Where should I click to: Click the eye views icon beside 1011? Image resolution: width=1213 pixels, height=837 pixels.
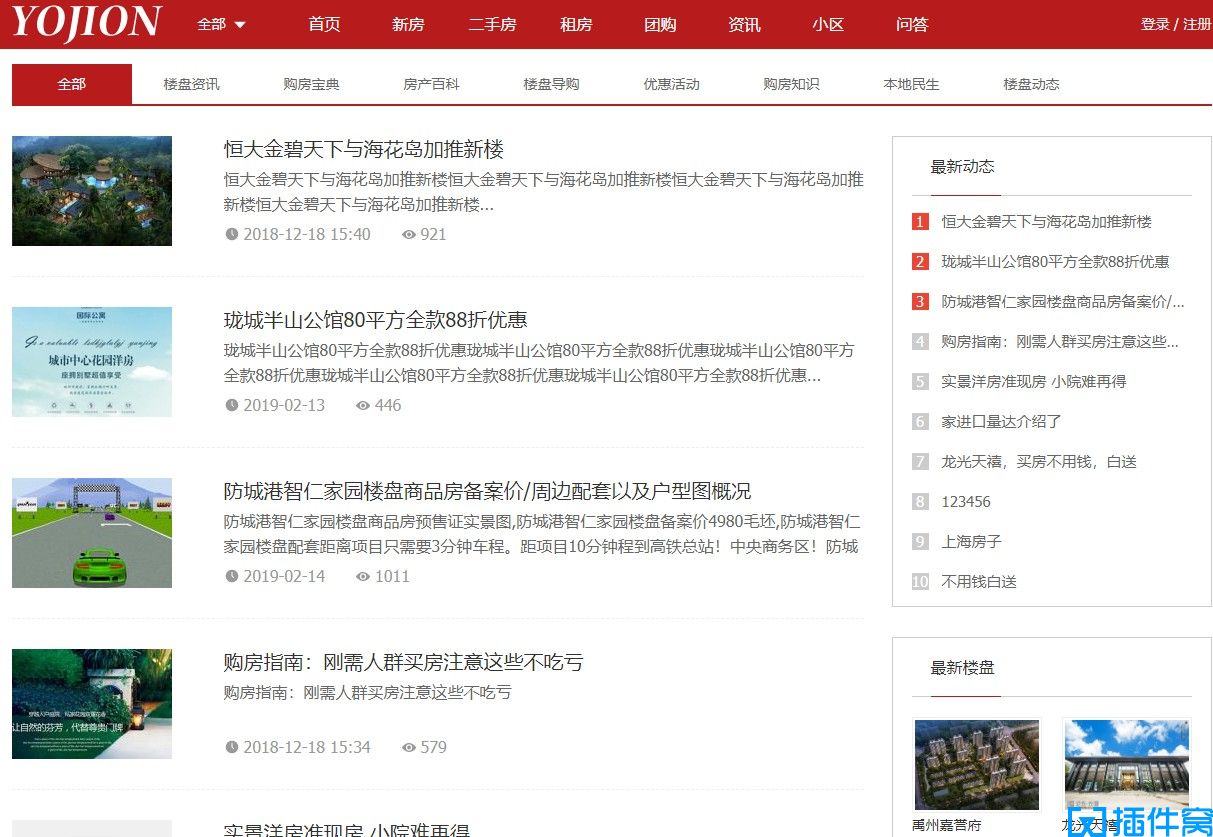tap(363, 577)
